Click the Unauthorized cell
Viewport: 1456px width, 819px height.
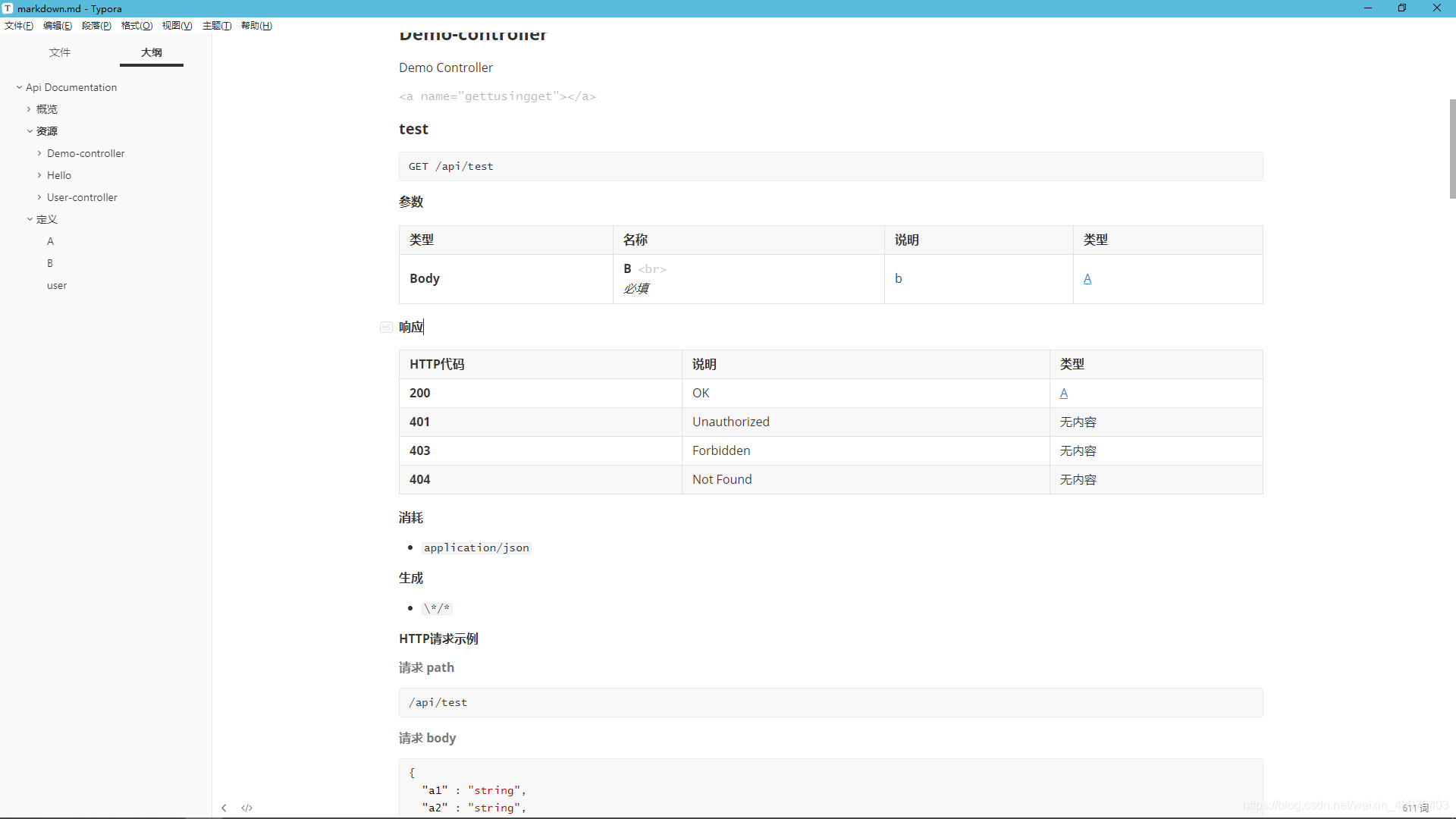pyautogui.click(x=865, y=422)
